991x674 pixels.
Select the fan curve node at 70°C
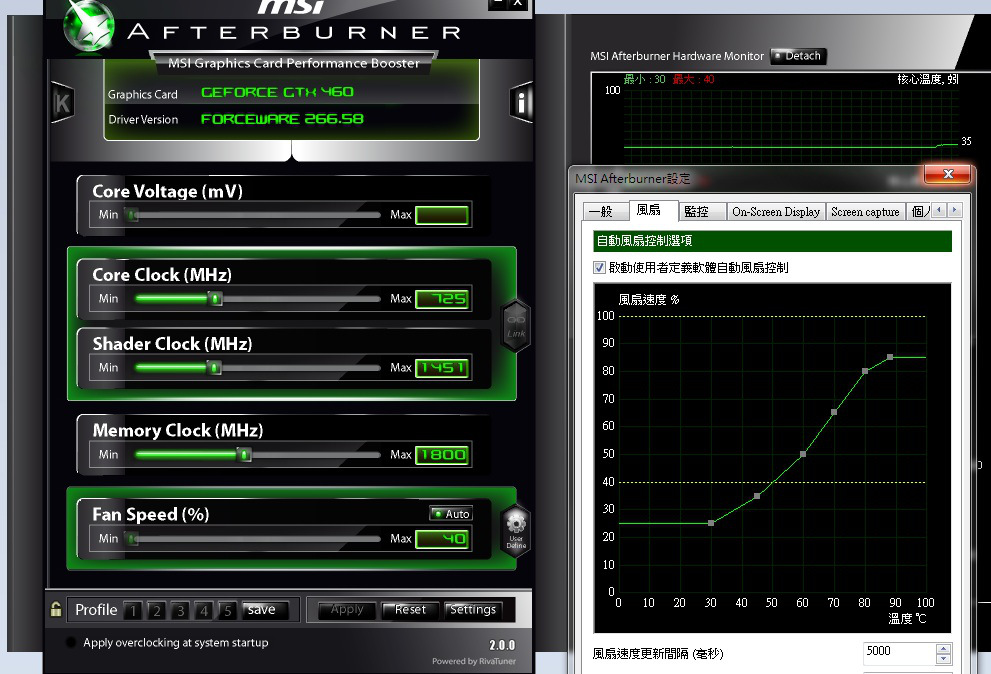(x=834, y=412)
